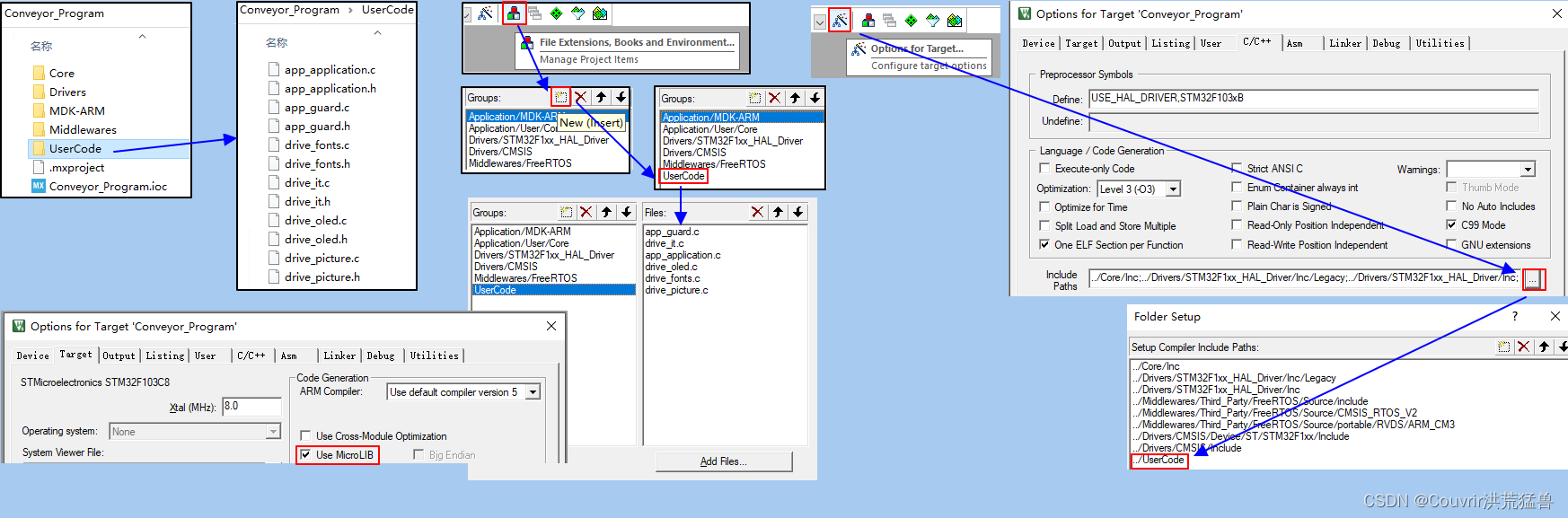This screenshot has width=1568, height=518.
Task: Open the MDK-ARM folder in explorer
Action: [77, 110]
